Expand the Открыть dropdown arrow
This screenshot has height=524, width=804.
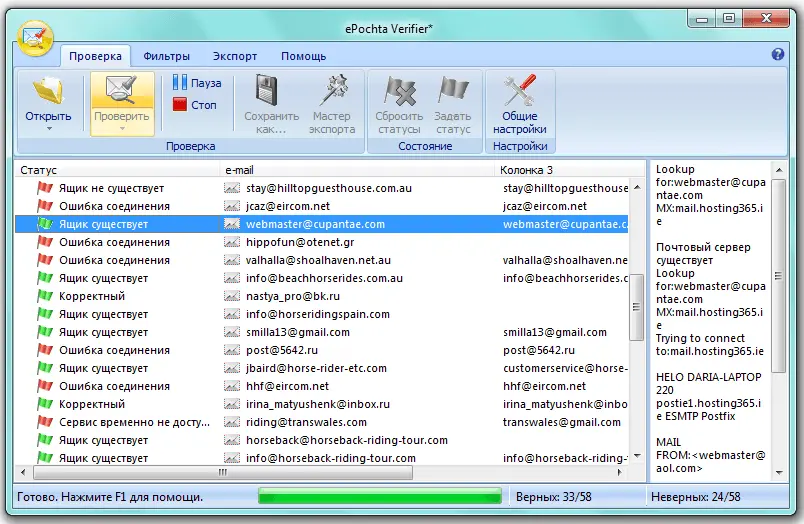coord(47,129)
